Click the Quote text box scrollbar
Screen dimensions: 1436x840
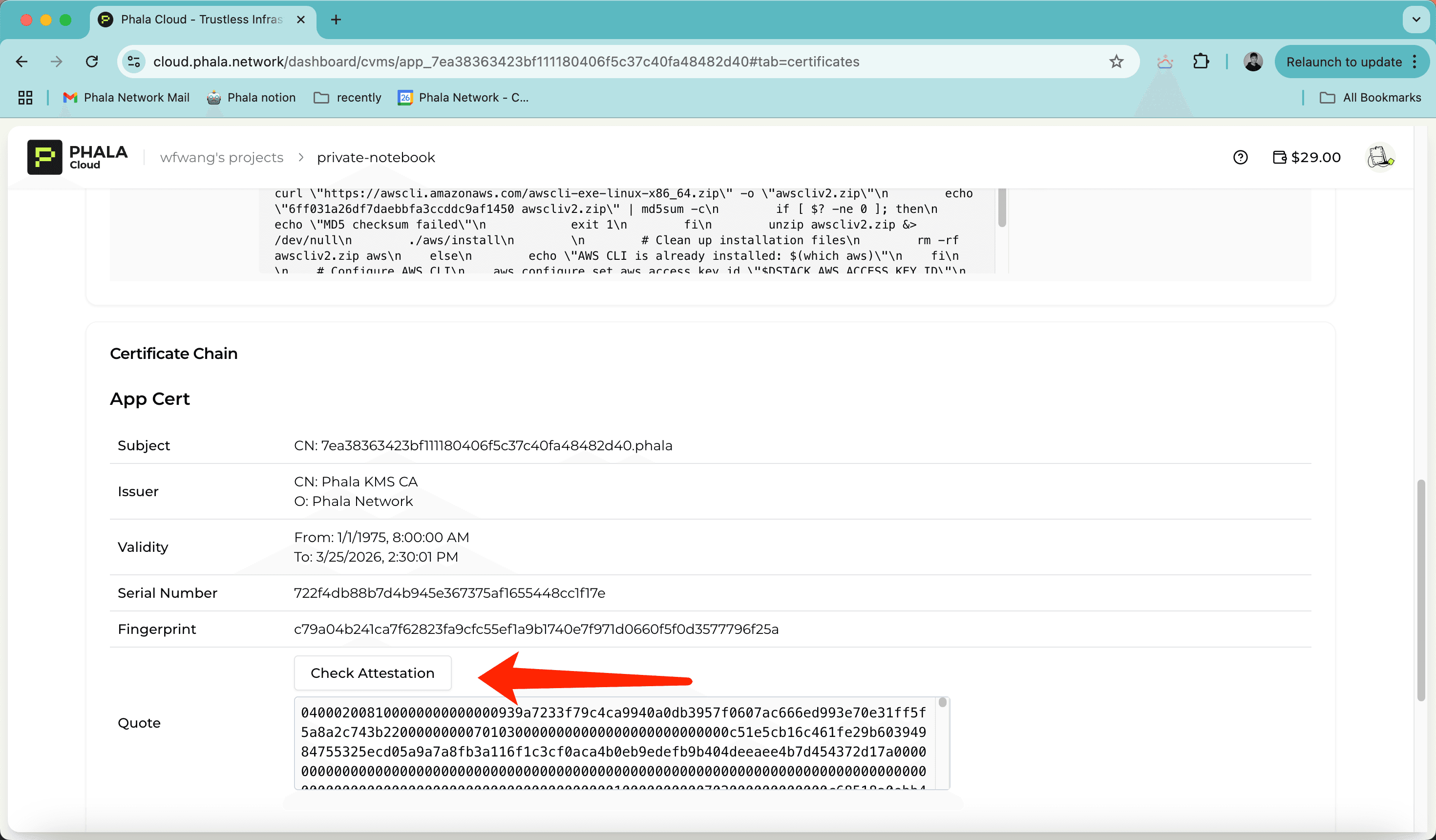click(943, 703)
